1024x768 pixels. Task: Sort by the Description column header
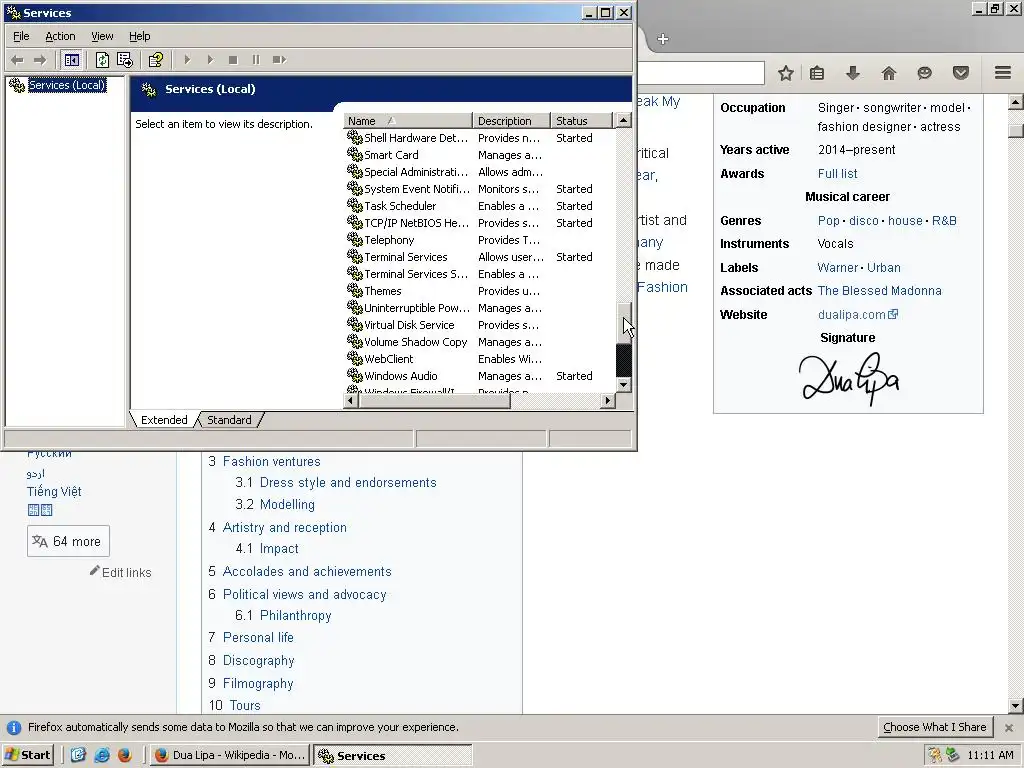tap(511, 121)
